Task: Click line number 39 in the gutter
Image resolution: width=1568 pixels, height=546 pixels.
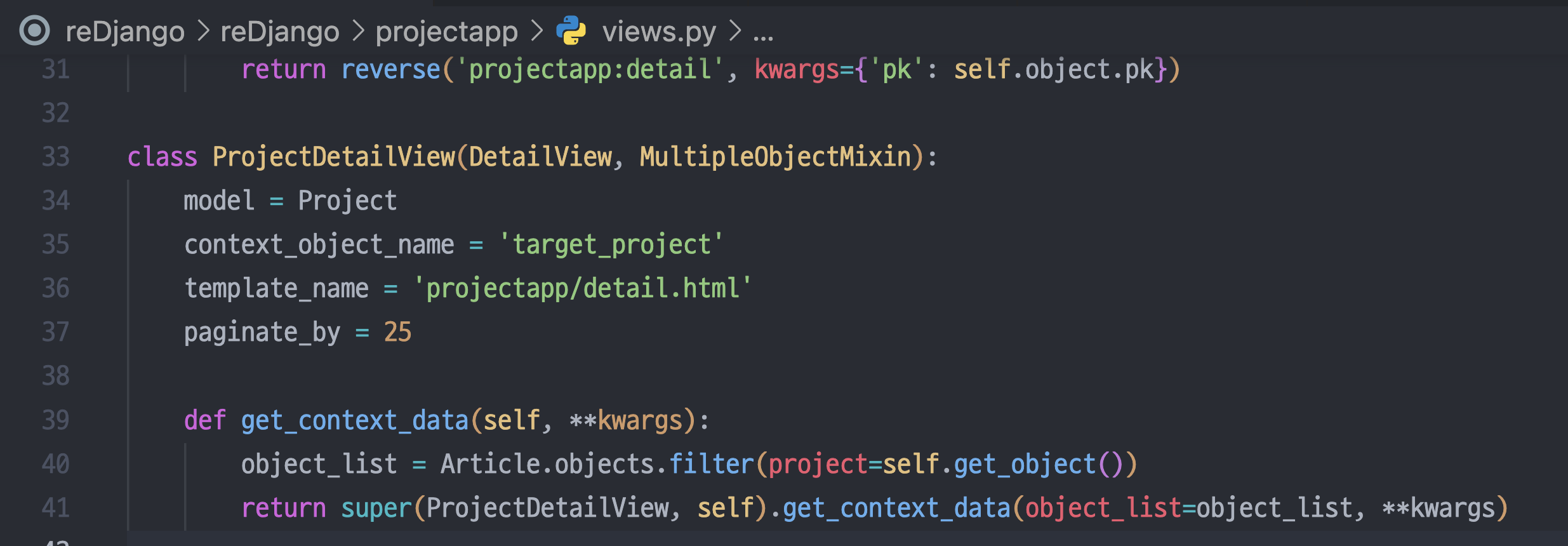Action: point(56,420)
